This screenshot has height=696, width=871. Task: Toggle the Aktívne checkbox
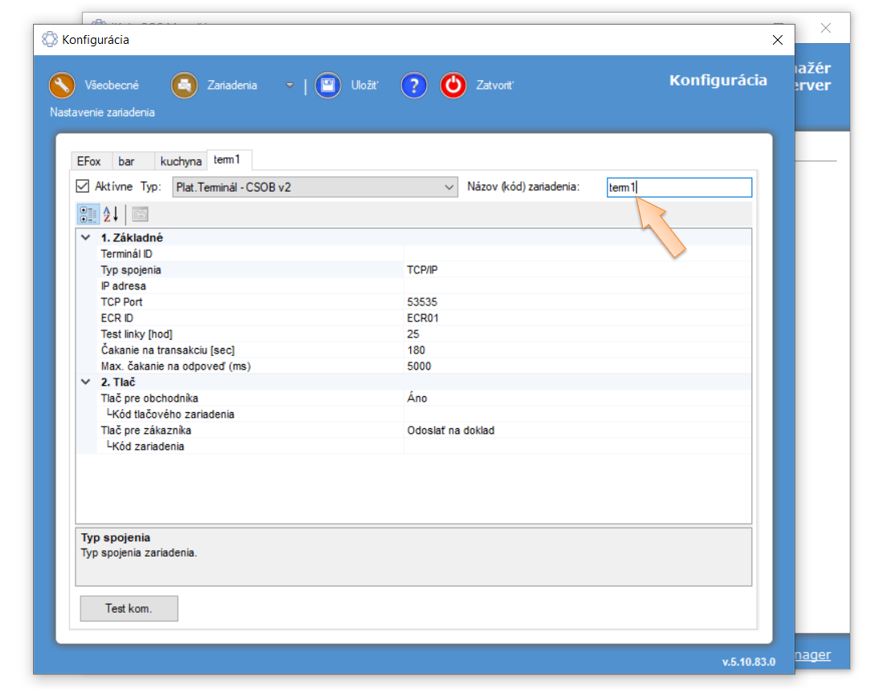(83, 187)
